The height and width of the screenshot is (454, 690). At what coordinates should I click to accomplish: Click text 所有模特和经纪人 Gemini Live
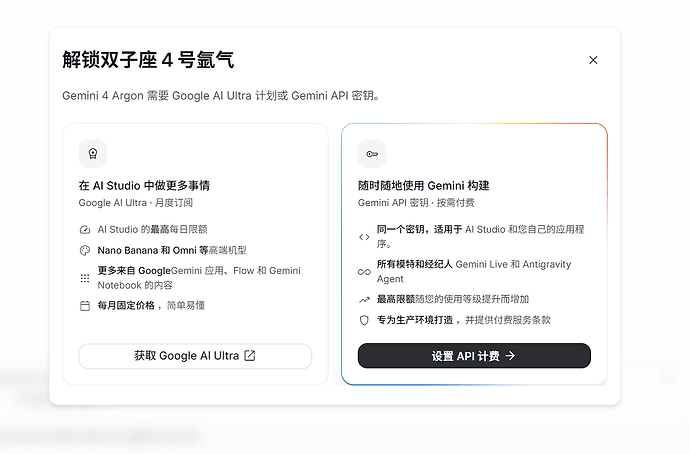point(474,271)
